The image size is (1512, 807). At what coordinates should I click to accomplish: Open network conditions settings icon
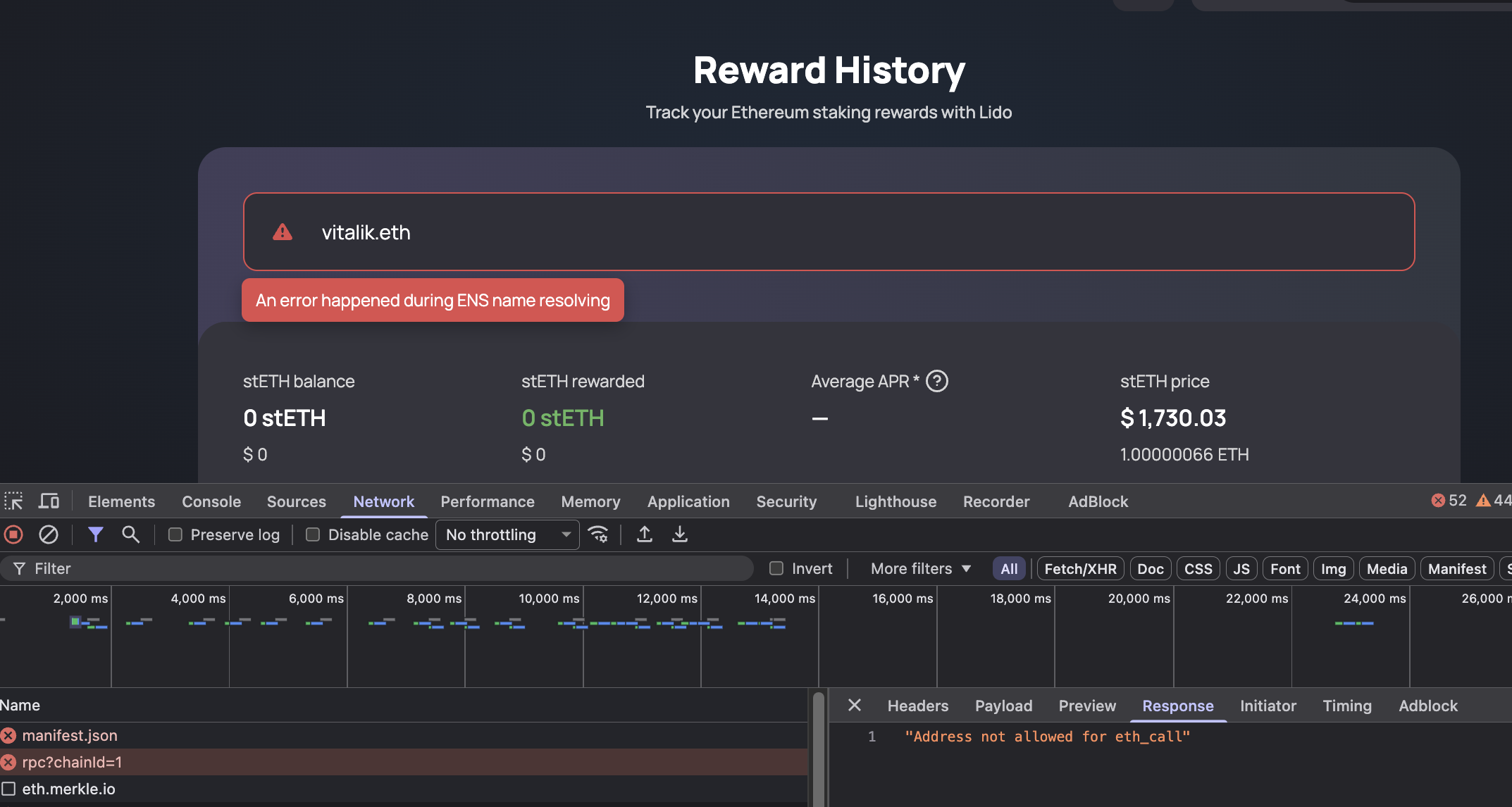tap(598, 534)
